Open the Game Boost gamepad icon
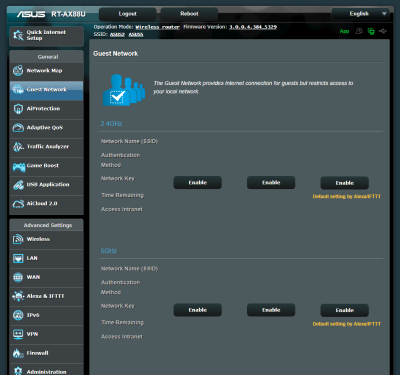Viewport: 400px width, 375px height. [19, 166]
